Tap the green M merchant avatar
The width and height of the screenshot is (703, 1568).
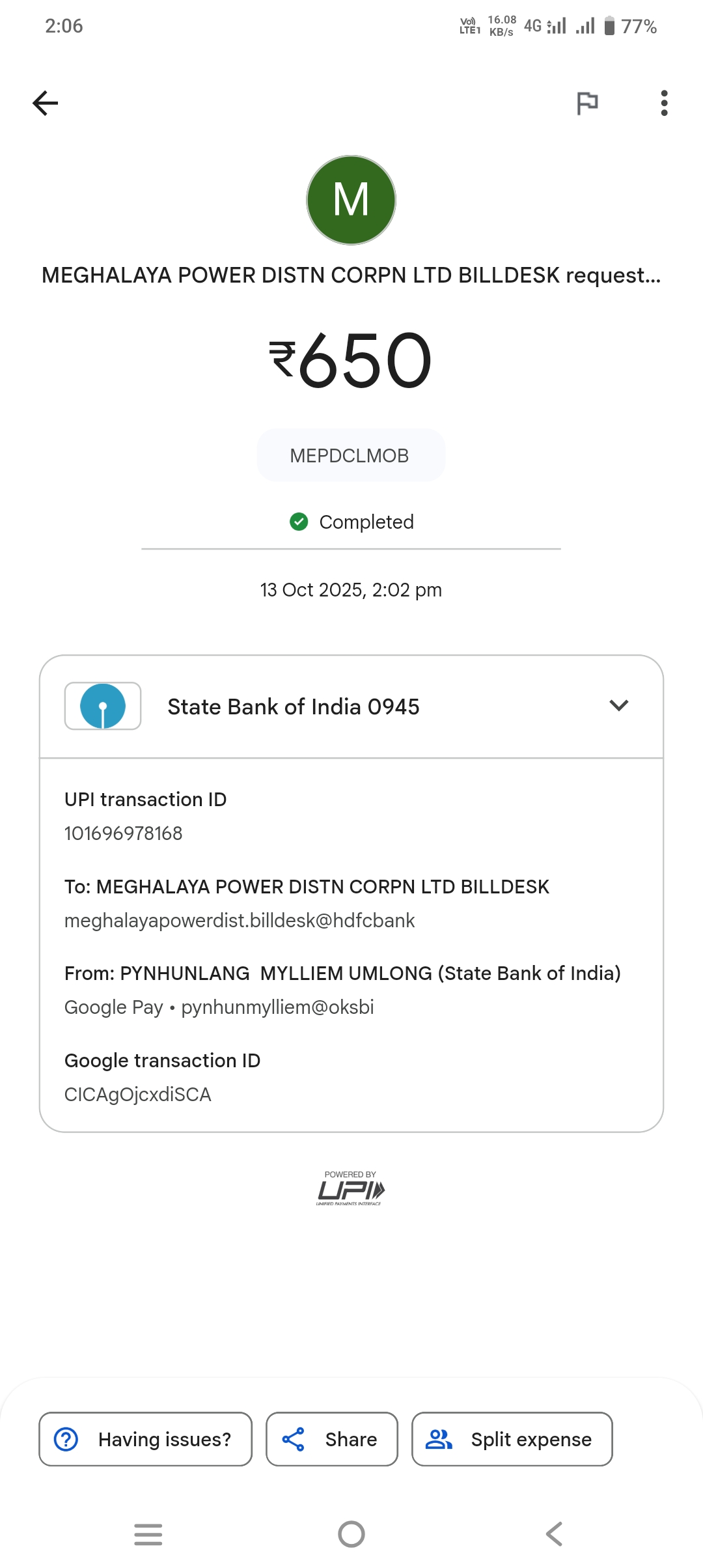coord(351,200)
